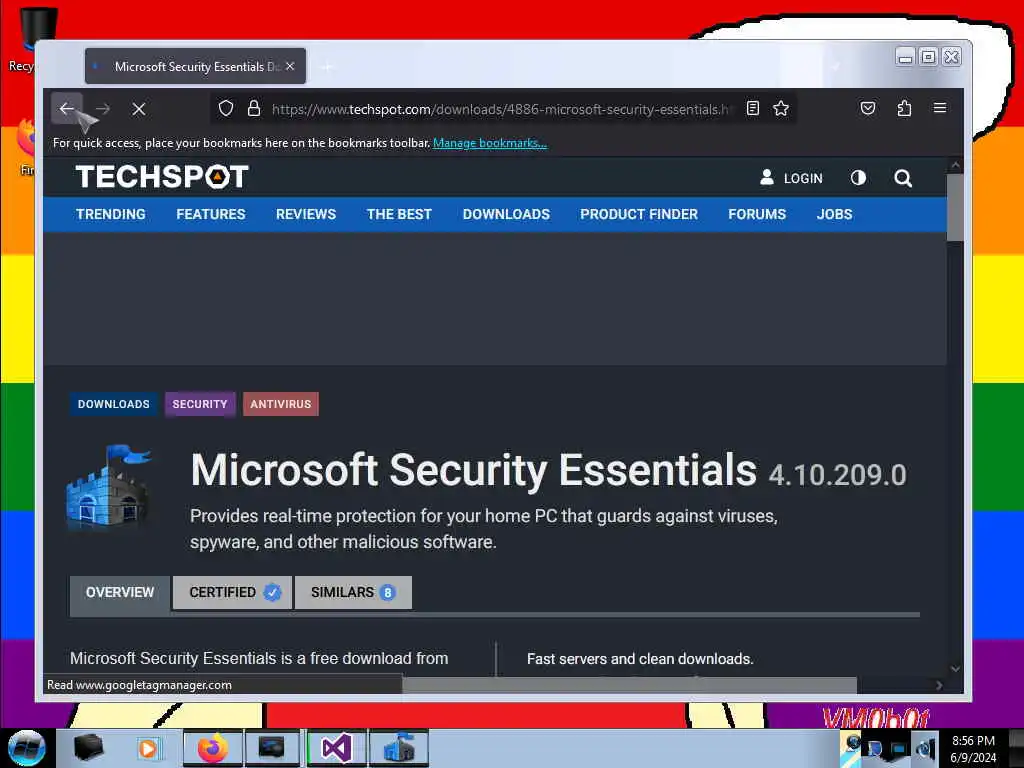Save the page to Pocket
This screenshot has height=768, width=1024.
click(867, 108)
